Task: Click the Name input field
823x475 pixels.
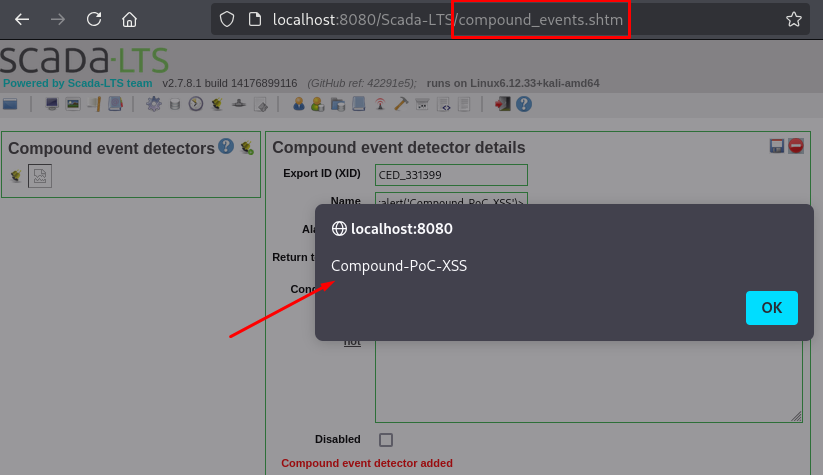Action: 451,199
